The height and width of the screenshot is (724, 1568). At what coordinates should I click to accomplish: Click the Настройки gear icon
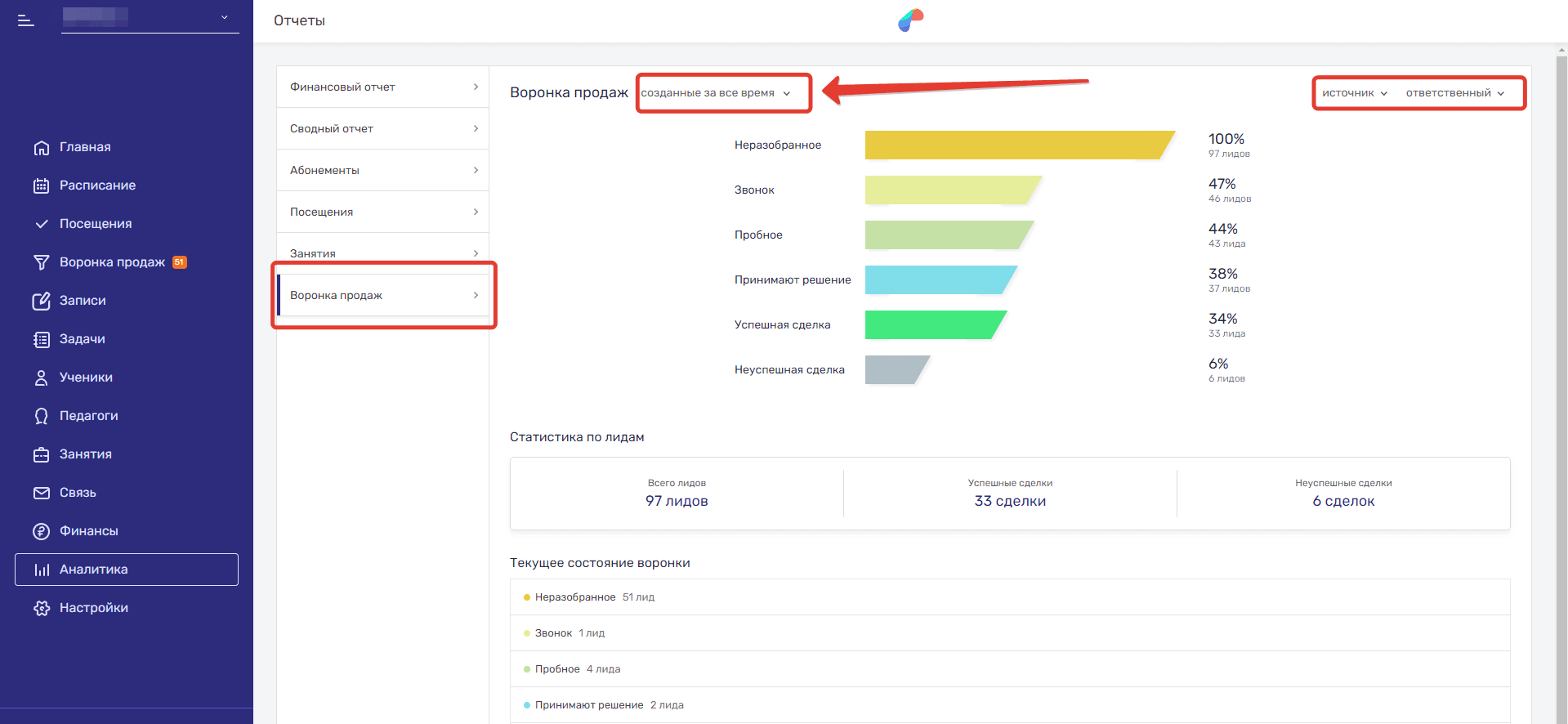coord(42,609)
